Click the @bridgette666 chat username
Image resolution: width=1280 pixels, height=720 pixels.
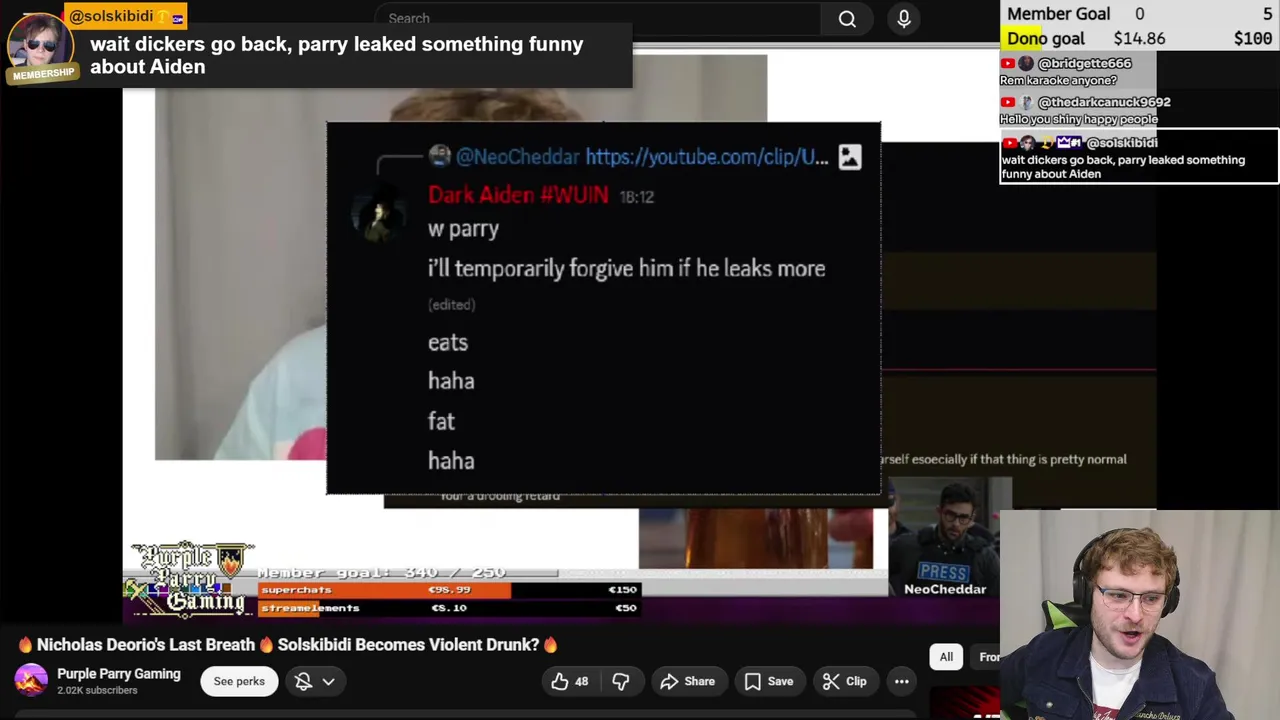(x=1085, y=63)
